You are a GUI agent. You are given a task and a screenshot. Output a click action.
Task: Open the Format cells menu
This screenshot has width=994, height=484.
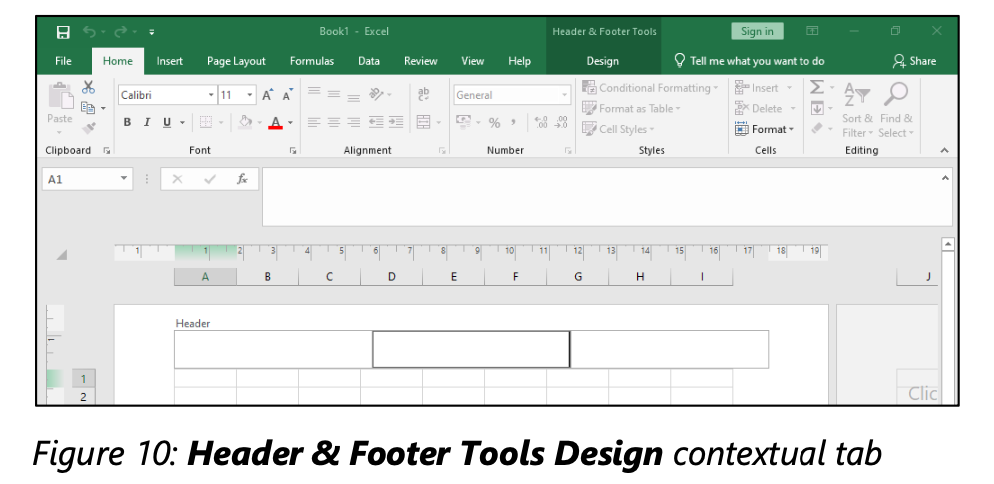[764, 129]
